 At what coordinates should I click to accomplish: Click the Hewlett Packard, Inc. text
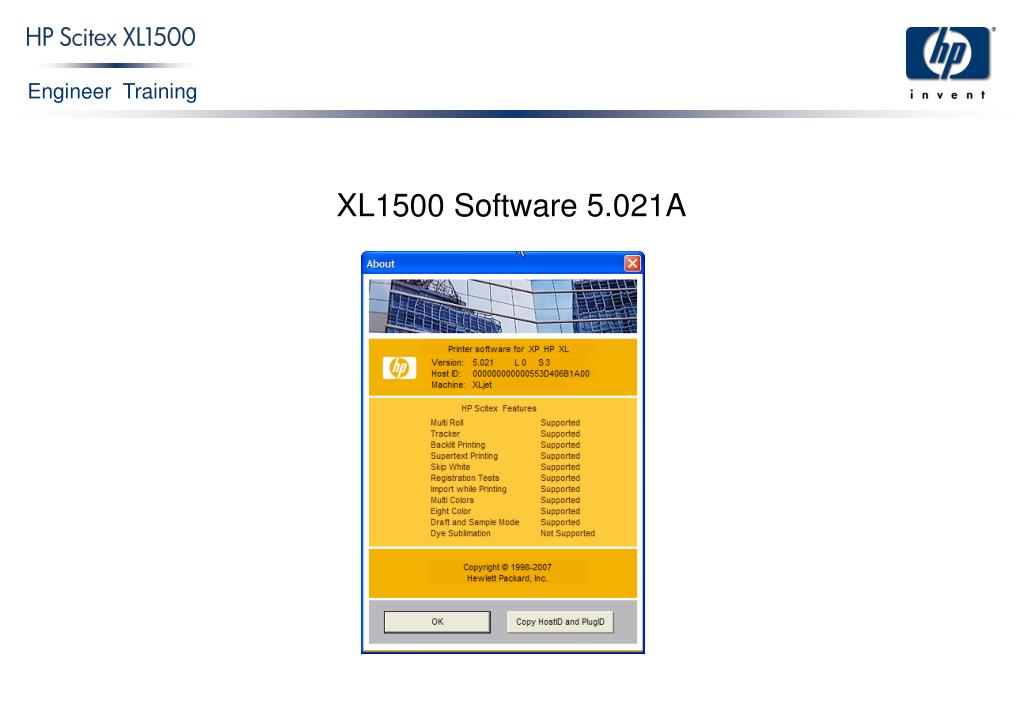tap(507, 579)
